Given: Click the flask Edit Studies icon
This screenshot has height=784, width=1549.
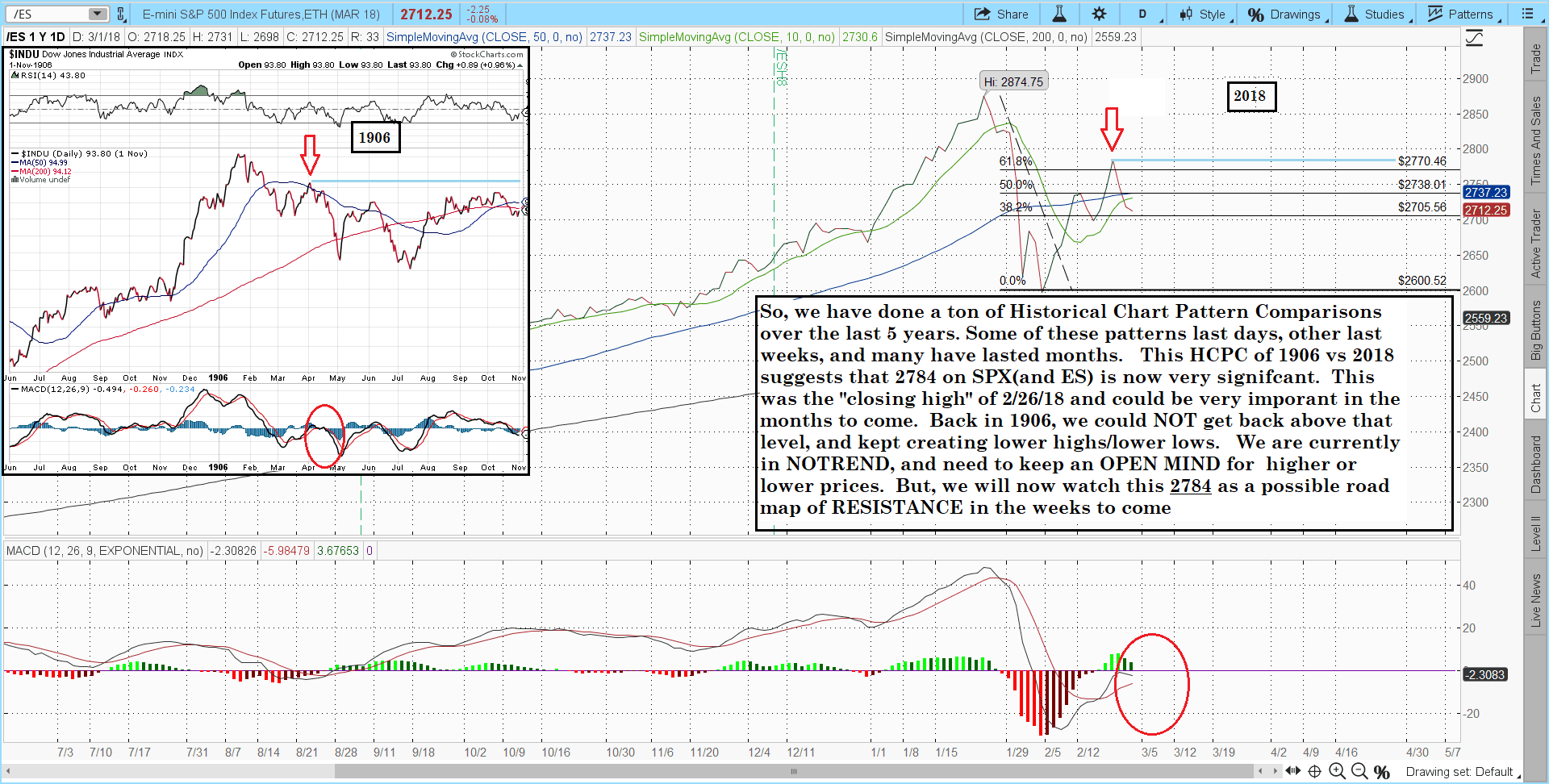Looking at the screenshot, I should pos(1059,14).
